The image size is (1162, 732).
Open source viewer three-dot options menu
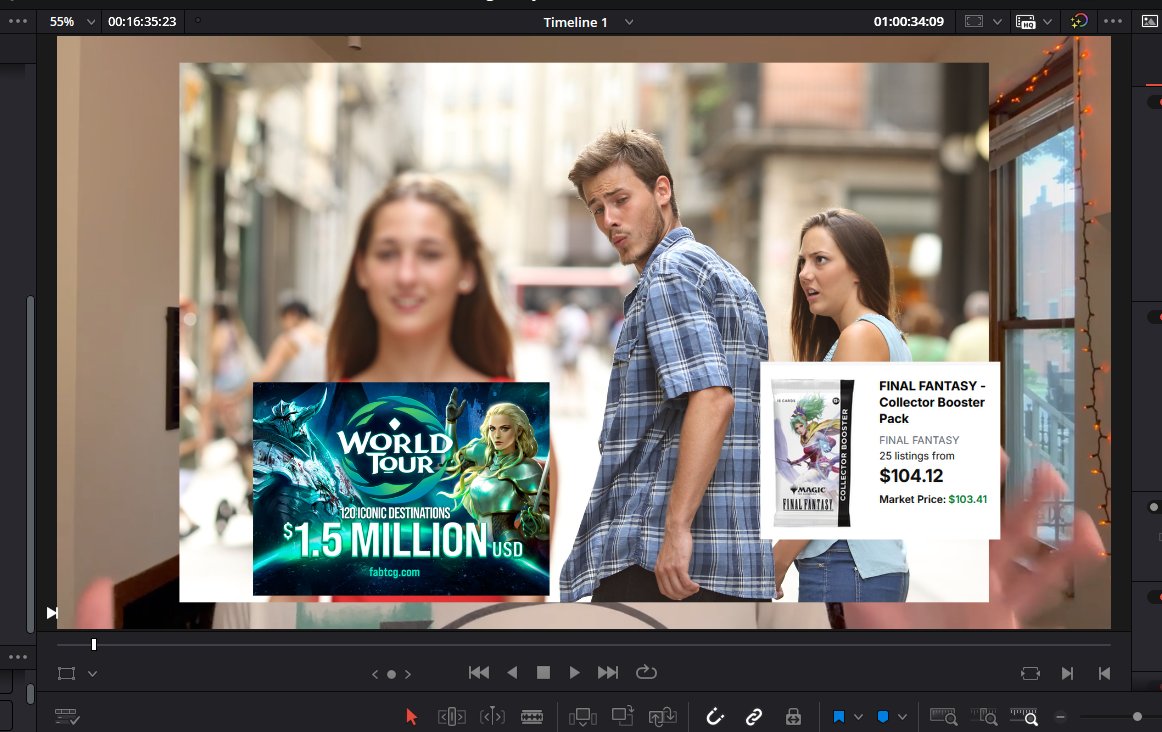click(18, 21)
